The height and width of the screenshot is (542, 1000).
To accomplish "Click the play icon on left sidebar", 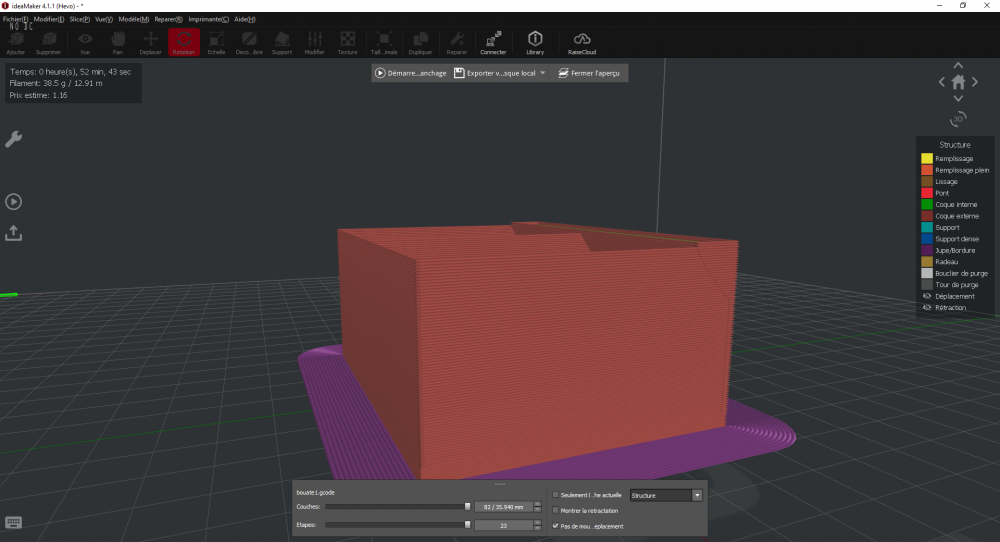I will [x=13, y=201].
